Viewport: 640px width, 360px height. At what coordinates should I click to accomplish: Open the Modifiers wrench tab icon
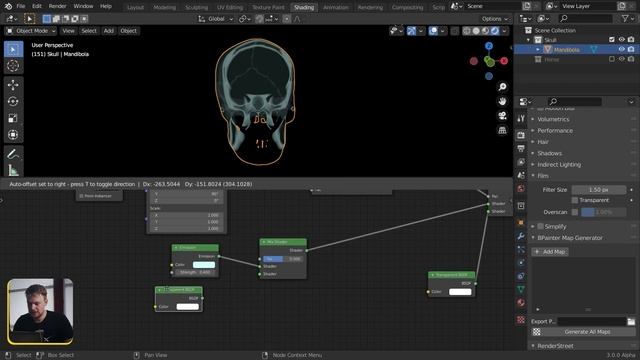(x=521, y=236)
